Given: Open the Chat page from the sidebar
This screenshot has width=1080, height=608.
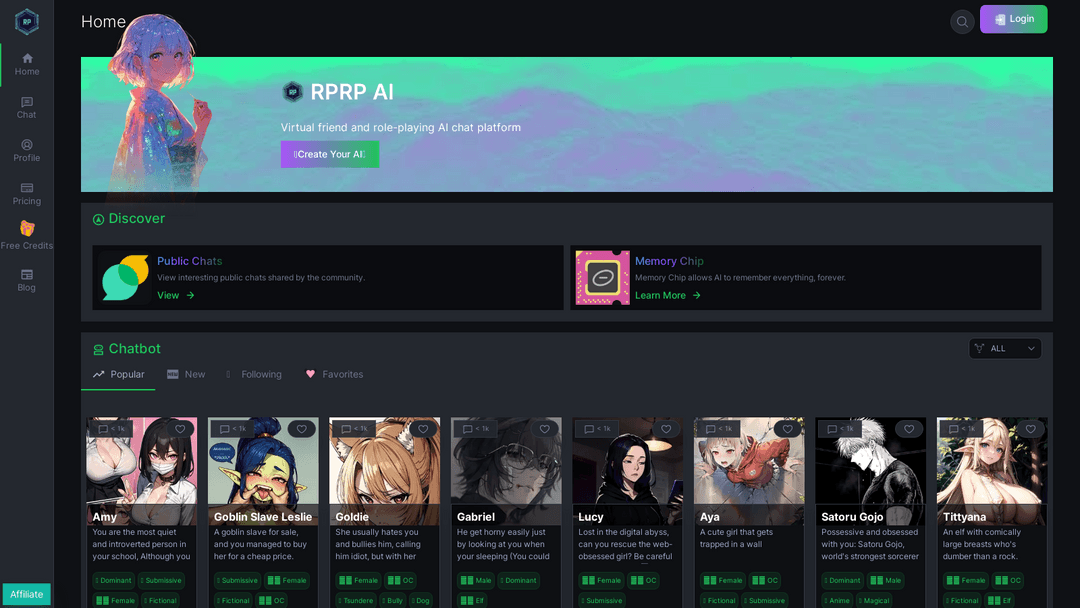Looking at the screenshot, I should 27,105.
